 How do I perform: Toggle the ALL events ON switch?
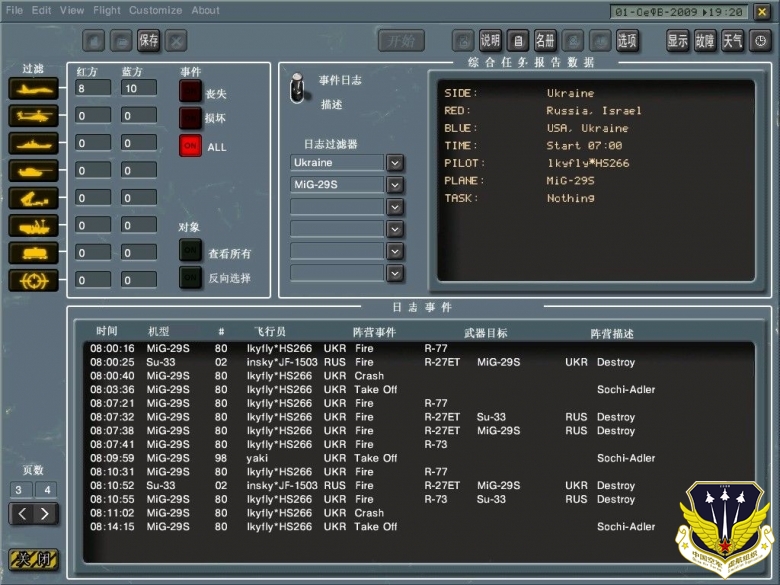coord(191,146)
